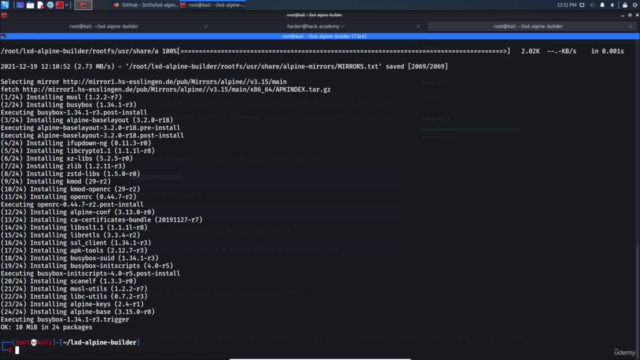Switch to the first root@kali terminal tab

click(x=104, y=26)
